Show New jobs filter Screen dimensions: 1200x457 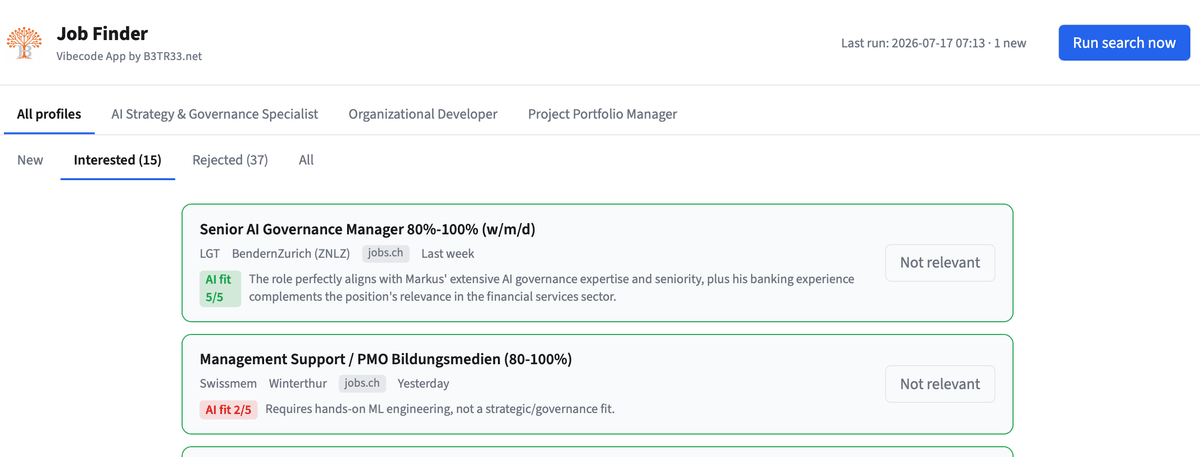(x=30, y=160)
